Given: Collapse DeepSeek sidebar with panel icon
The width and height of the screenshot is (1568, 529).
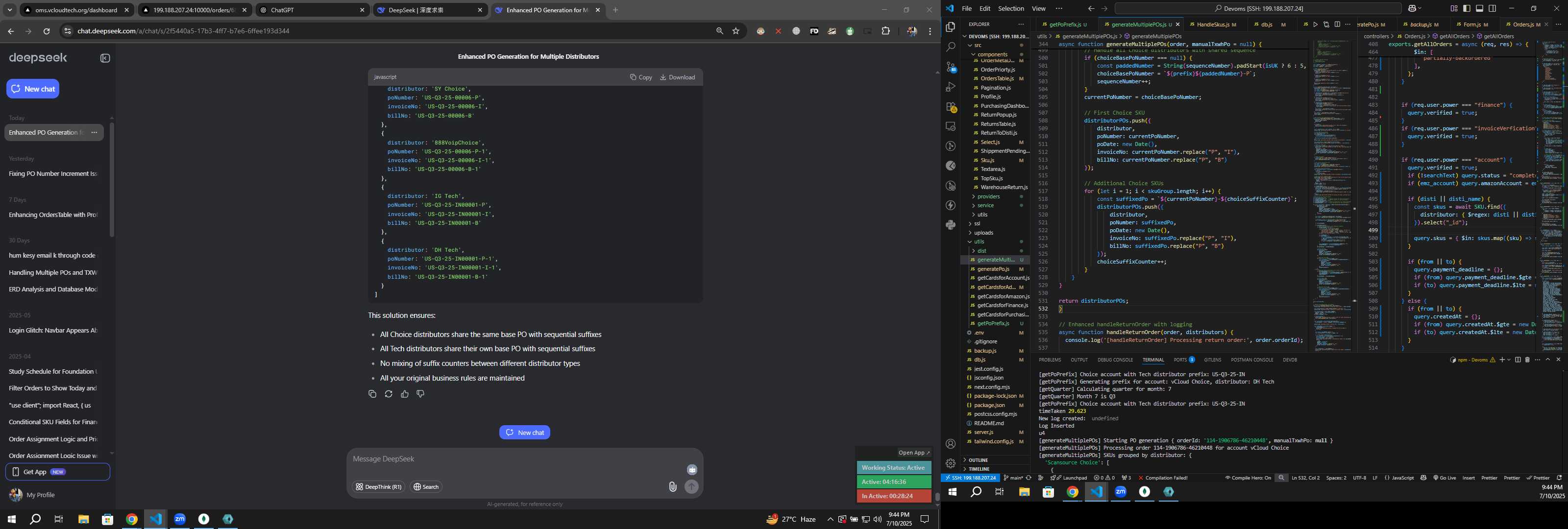Looking at the screenshot, I should click(105, 58).
